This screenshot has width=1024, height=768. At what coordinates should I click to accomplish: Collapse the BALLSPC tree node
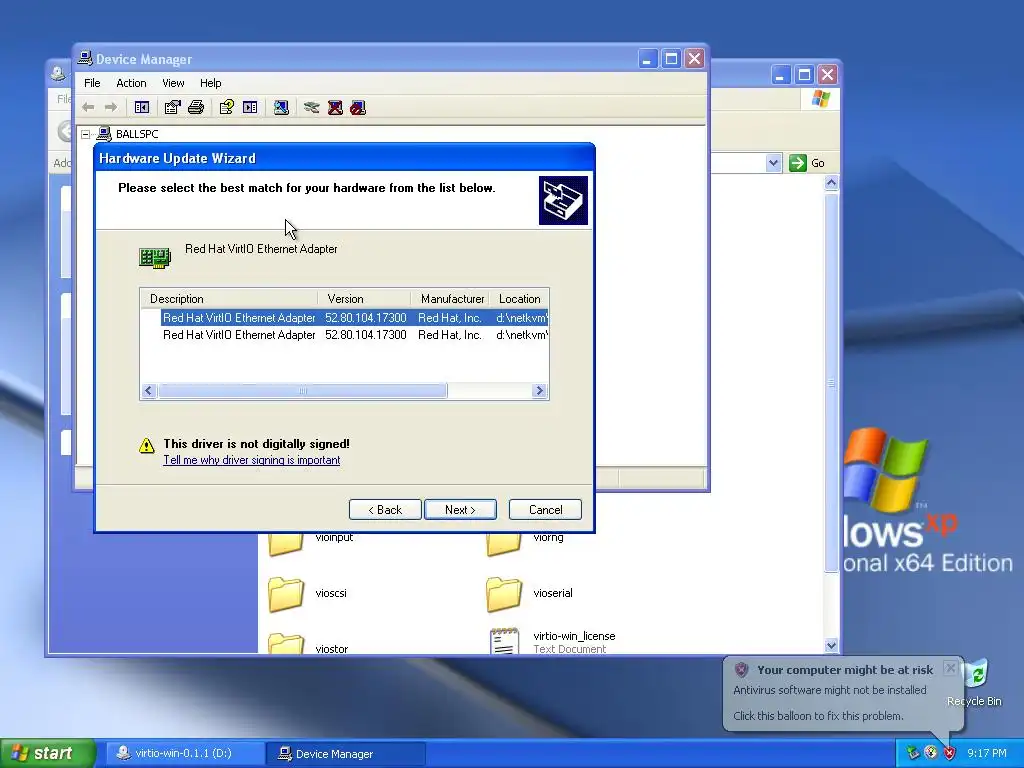point(86,134)
